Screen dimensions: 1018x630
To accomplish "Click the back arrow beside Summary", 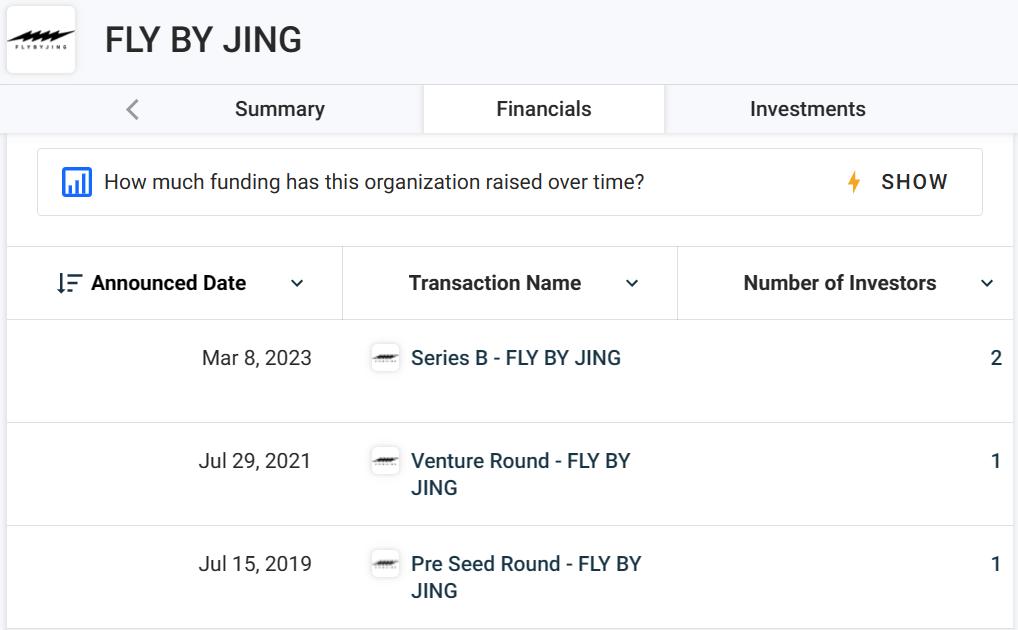I will tap(131, 108).
